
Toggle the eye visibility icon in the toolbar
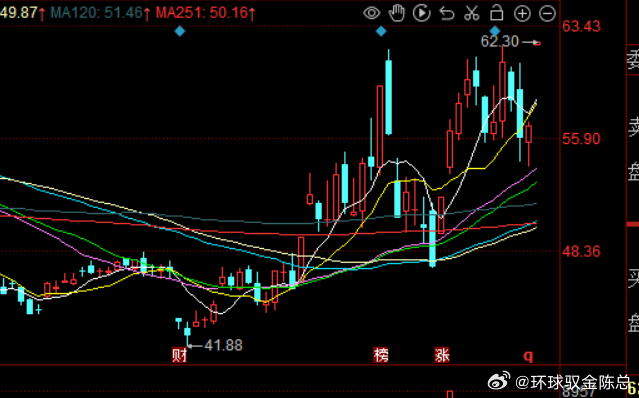[x=371, y=13]
